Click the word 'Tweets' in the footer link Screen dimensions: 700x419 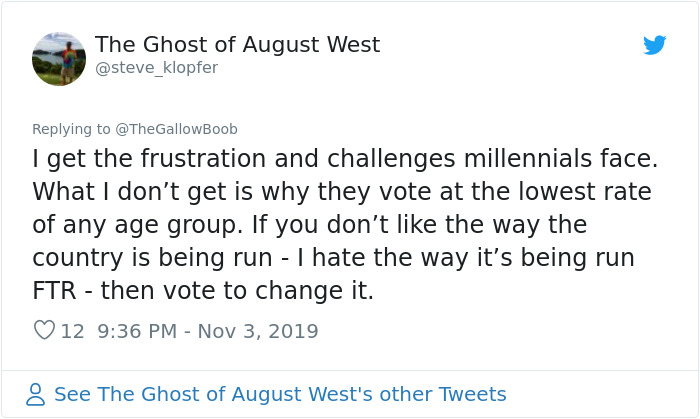click(472, 394)
